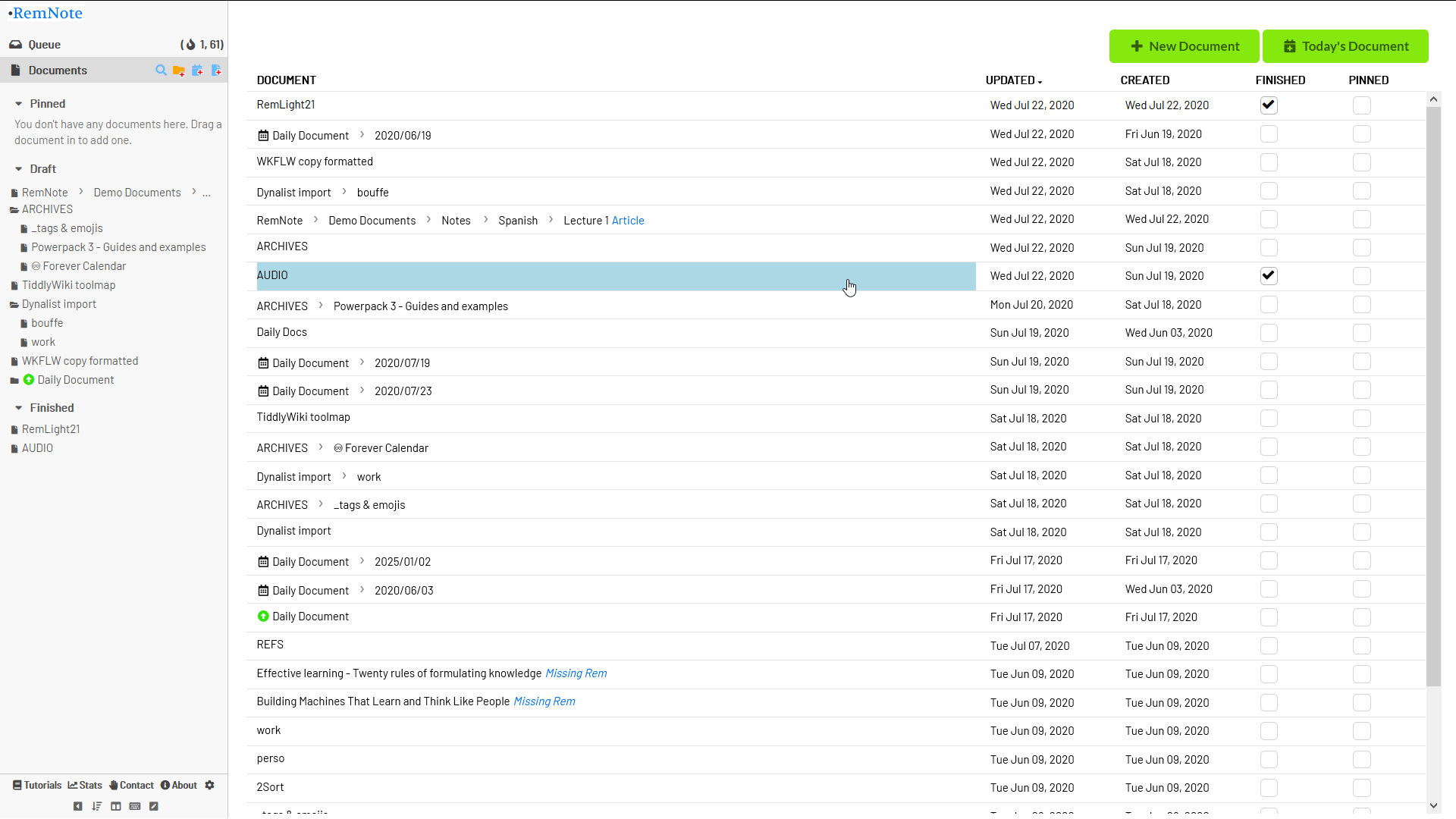Click the Today's Document button
This screenshot has width=1456, height=819.
click(x=1345, y=46)
